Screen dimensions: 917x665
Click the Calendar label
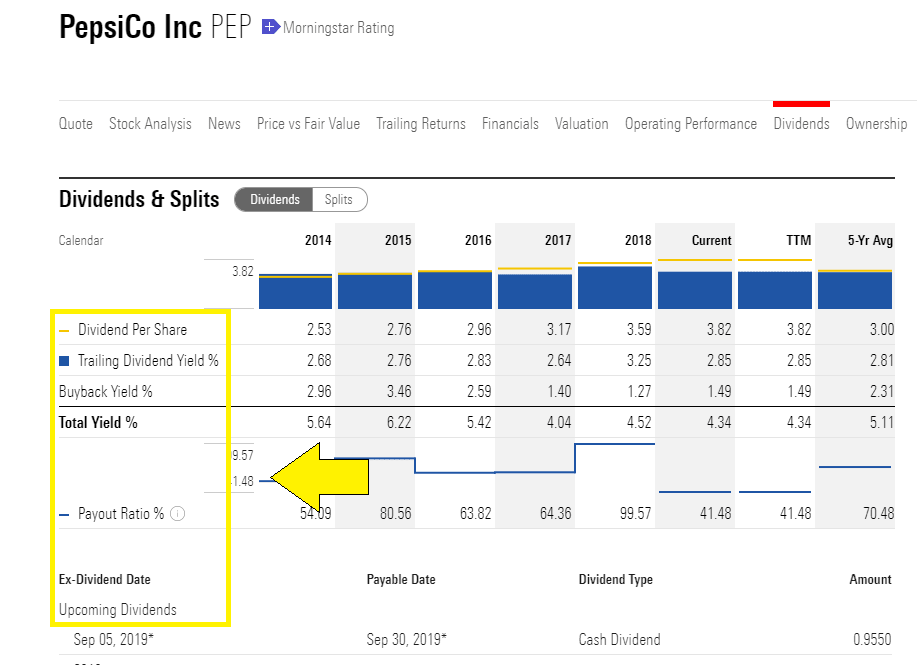pyautogui.click(x=81, y=240)
